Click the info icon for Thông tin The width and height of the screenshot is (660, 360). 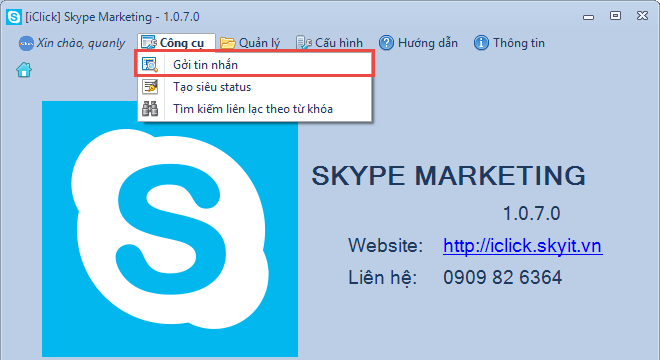click(481, 43)
